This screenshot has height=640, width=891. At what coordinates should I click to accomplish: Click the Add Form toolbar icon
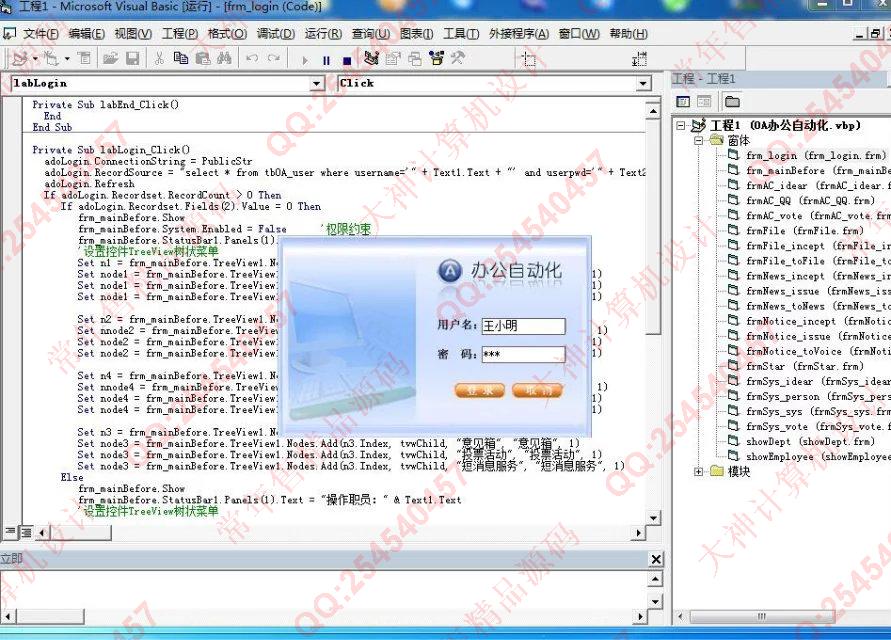pos(51,58)
